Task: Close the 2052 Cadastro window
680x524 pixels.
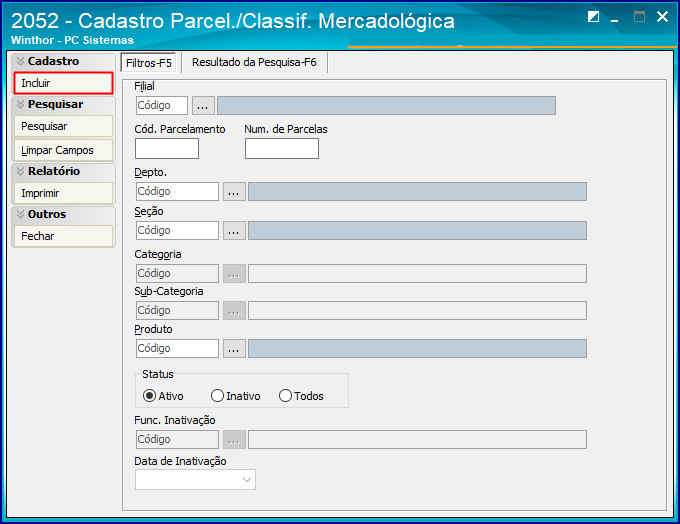Action: coord(662,17)
